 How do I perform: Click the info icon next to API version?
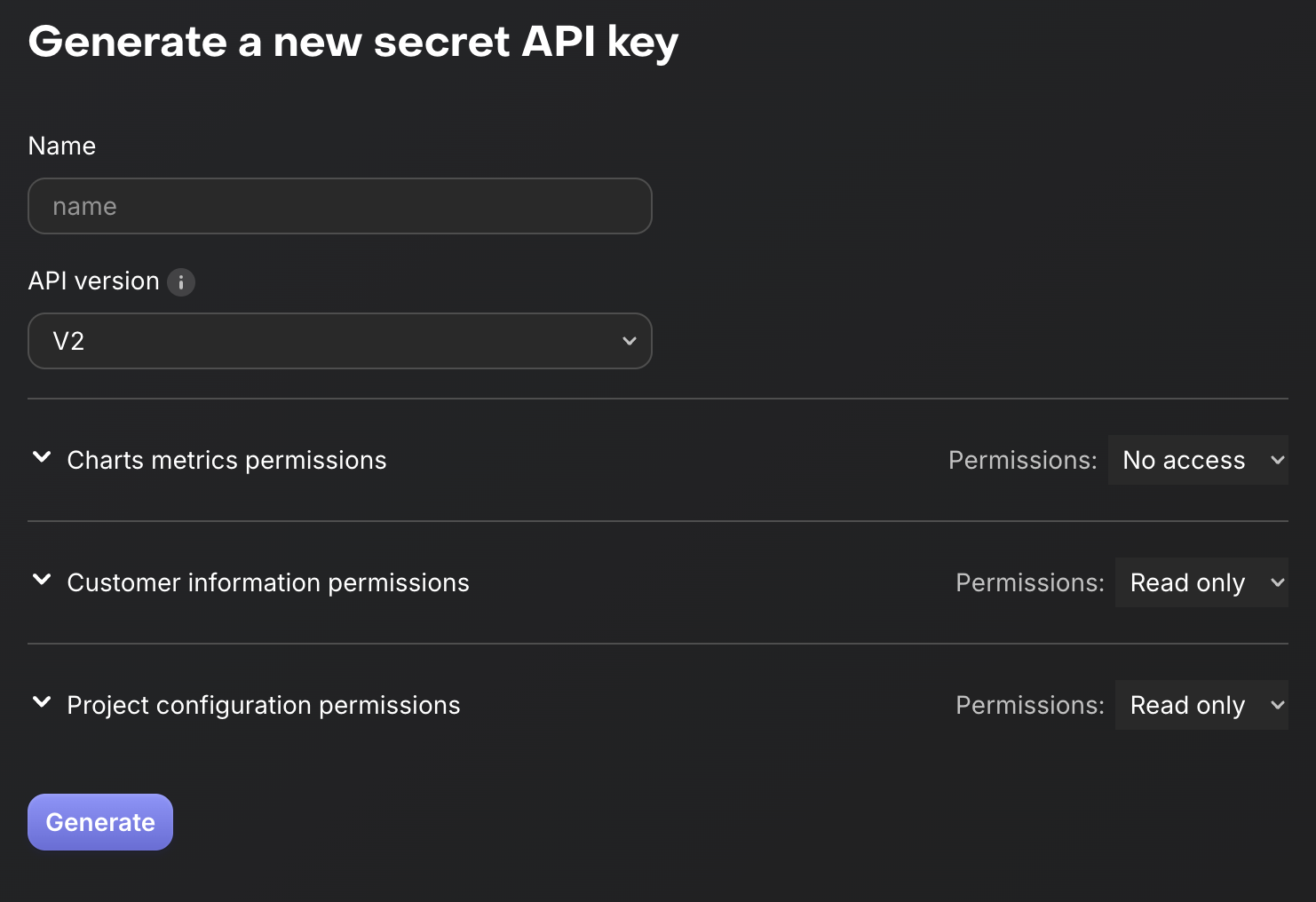tap(182, 282)
